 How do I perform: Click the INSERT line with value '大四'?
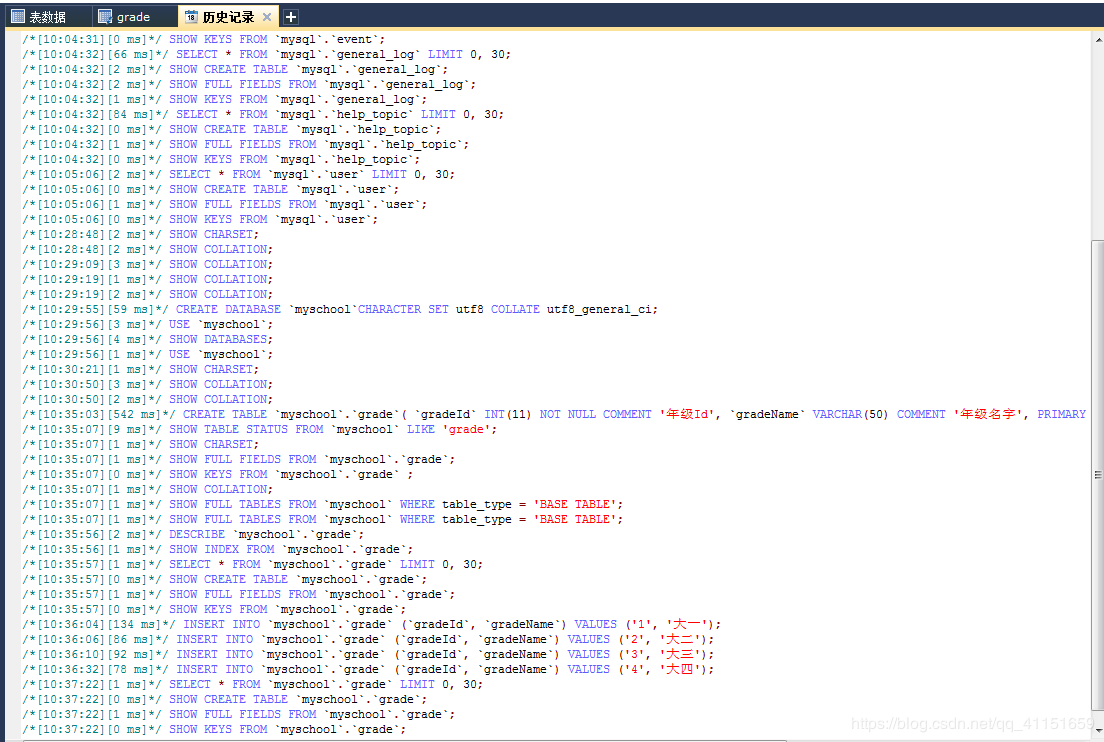tap(368, 670)
